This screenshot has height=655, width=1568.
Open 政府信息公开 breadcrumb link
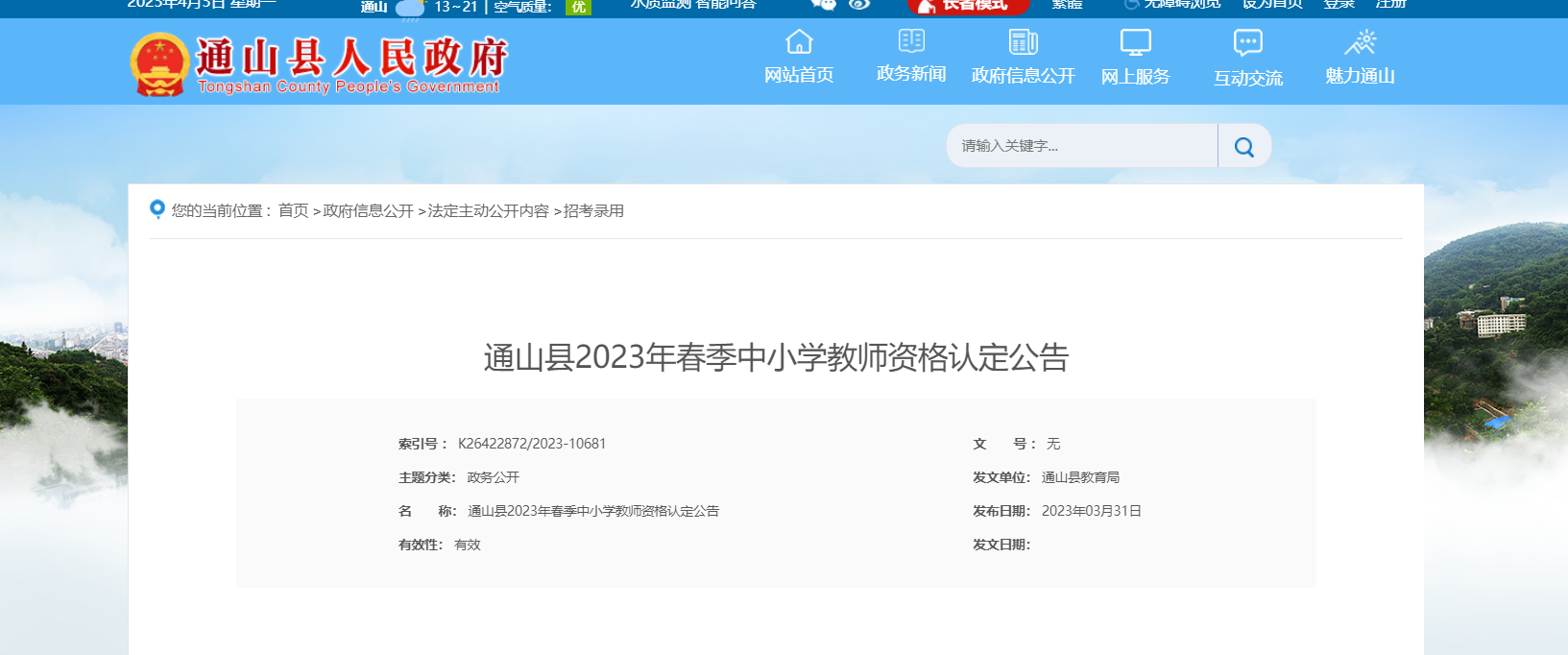(x=368, y=210)
